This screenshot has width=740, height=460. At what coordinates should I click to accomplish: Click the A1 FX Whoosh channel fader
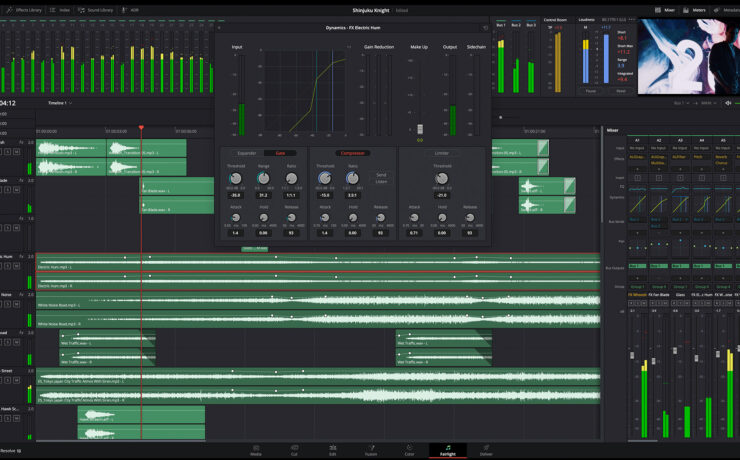coord(632,355)
